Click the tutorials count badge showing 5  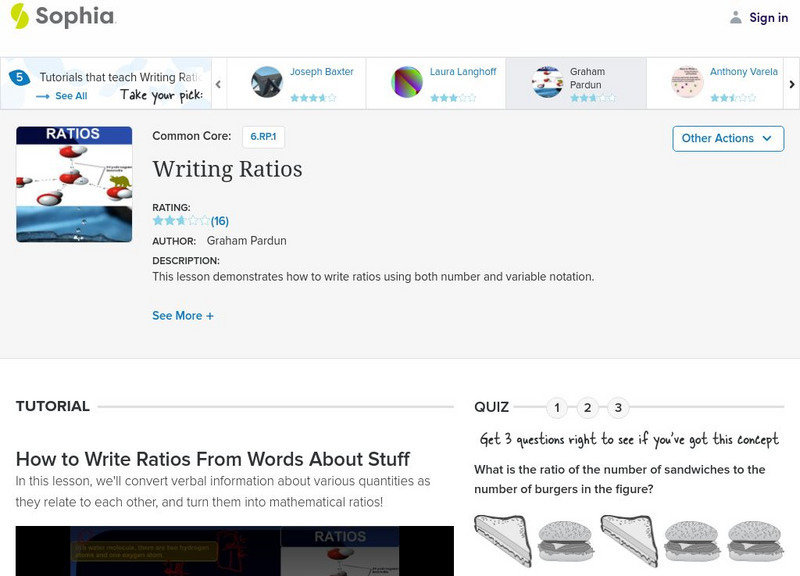click(x=19, y=77)
